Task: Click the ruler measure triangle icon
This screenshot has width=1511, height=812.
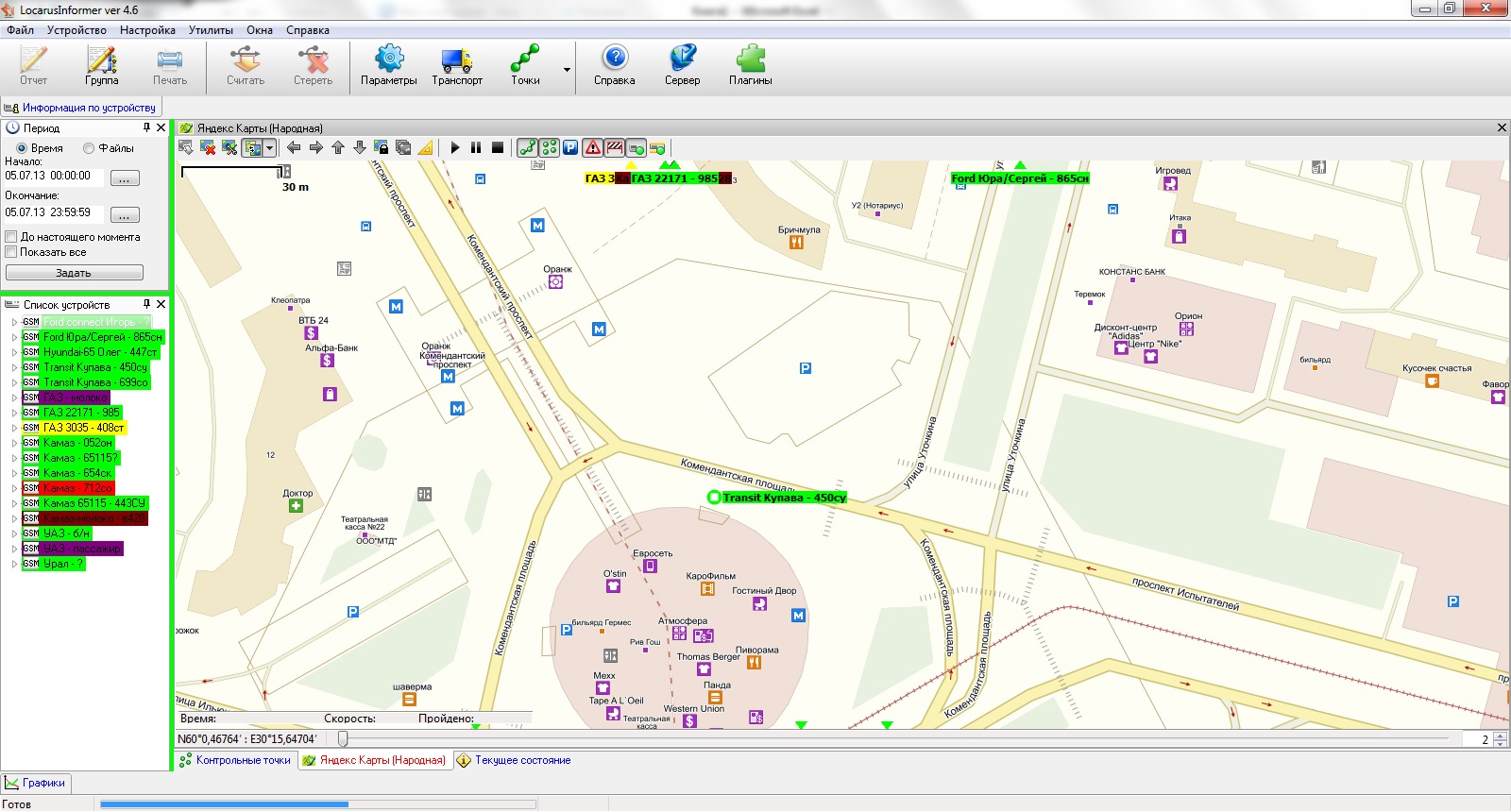Action: tap(426, 147)
